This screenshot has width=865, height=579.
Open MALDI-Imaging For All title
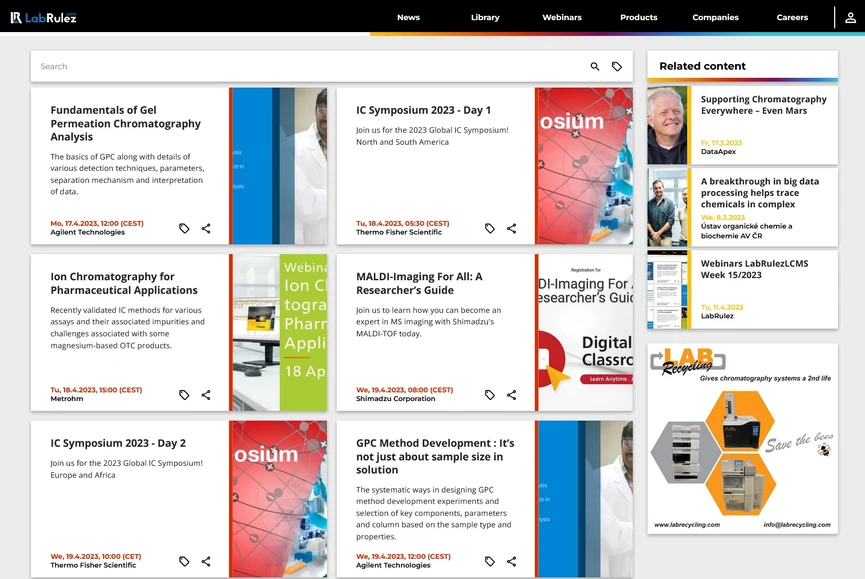pos(419,283)
